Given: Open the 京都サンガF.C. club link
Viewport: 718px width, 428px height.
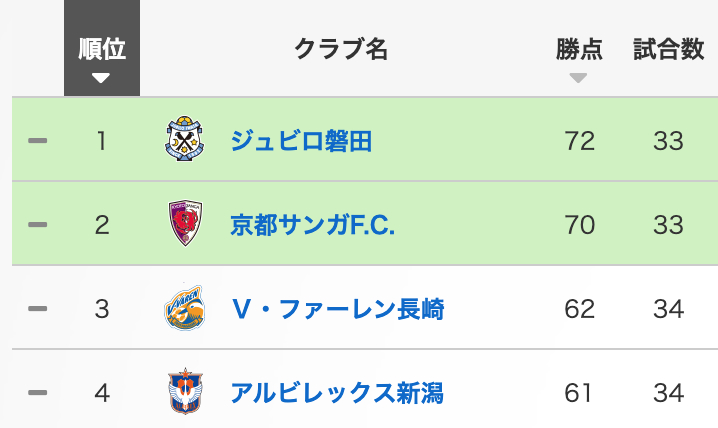Looking at the screenshot, I should point(313,225).
